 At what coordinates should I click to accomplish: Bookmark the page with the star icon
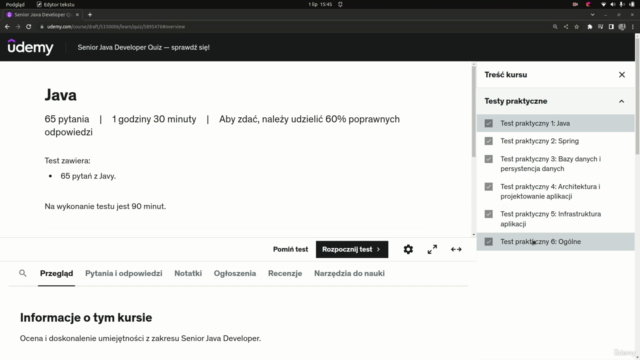click(576, 27)
